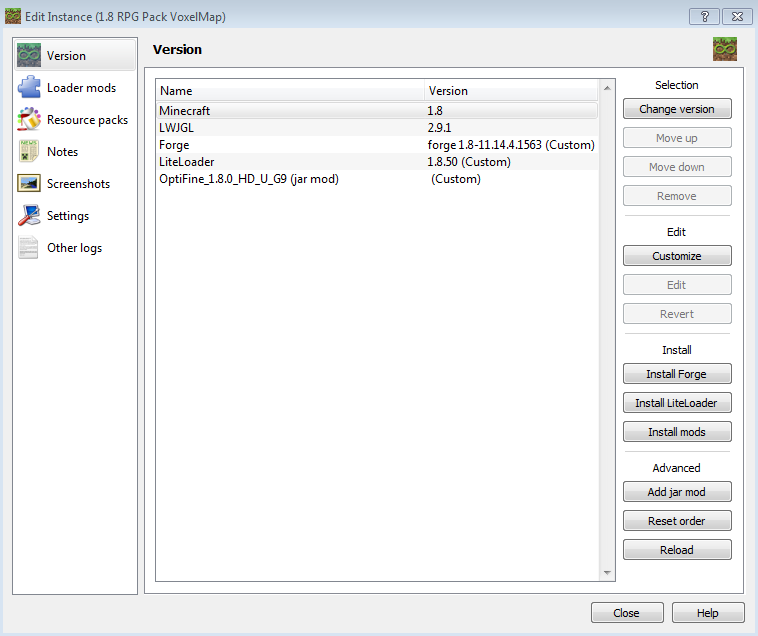758x636 pixels.
Task: Click the Customize button
Action: click(677, 256)
